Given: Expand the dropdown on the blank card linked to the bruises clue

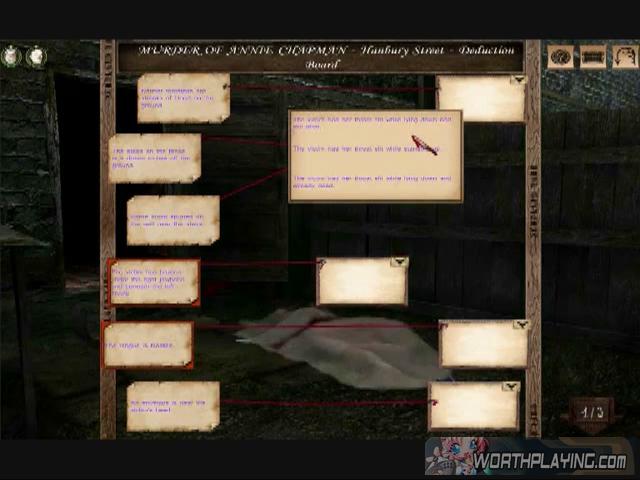Looking at the screenshot, I should point(398,263).
